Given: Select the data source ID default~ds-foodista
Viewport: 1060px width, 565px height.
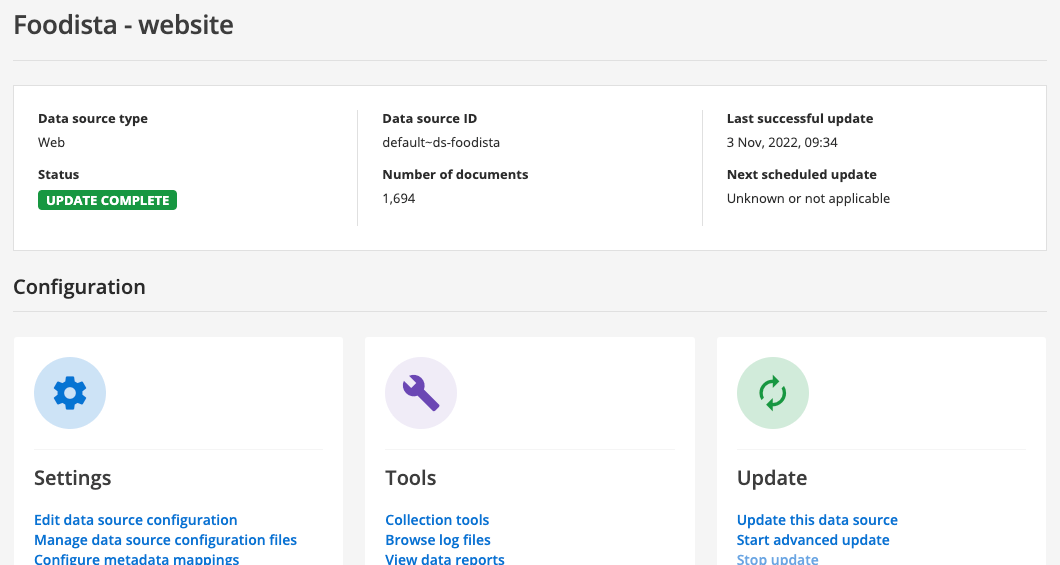Looking at the screenshot, I should point(441,143).
